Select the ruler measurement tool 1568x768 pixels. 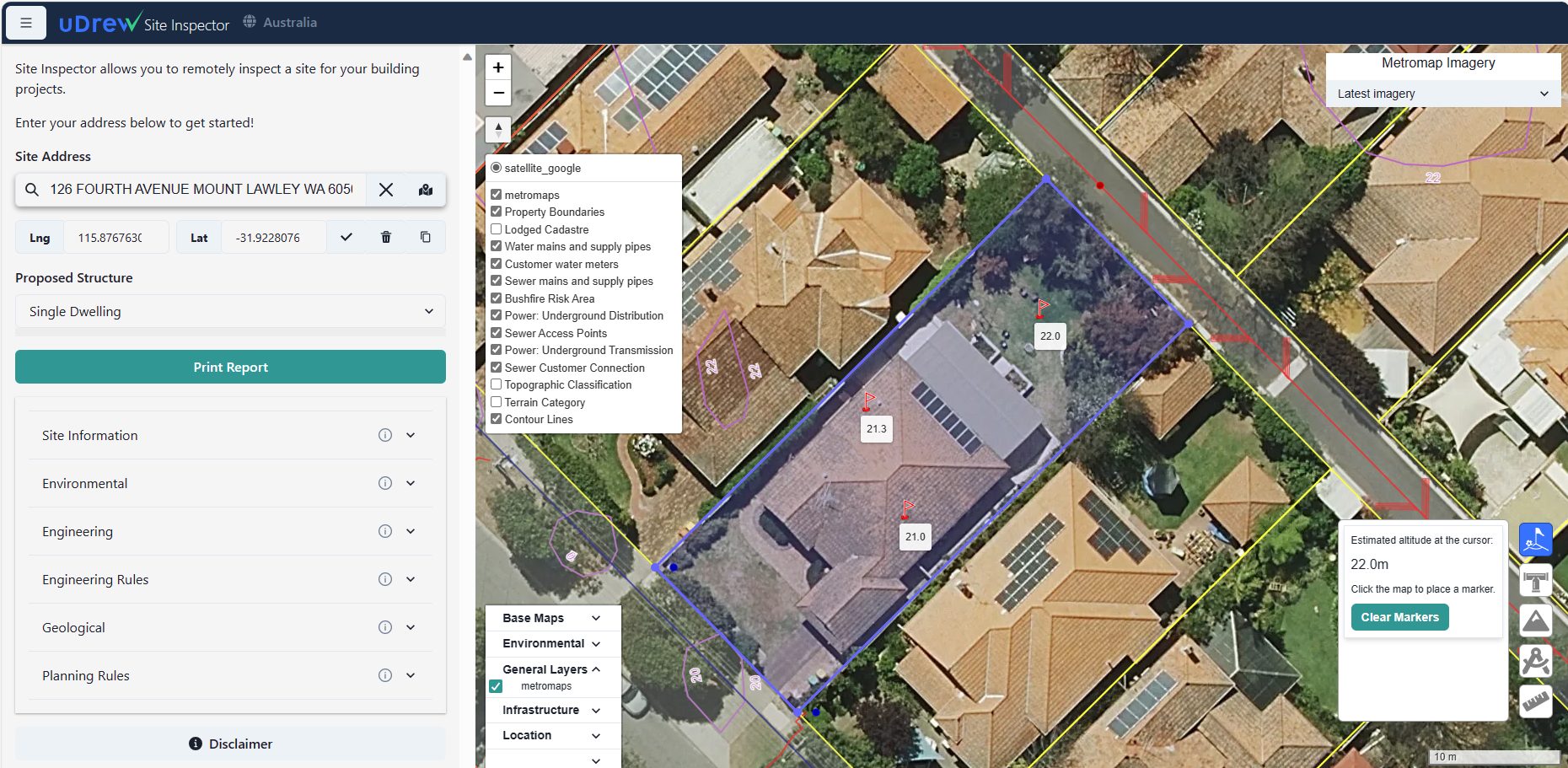[x=1535, y=701]
